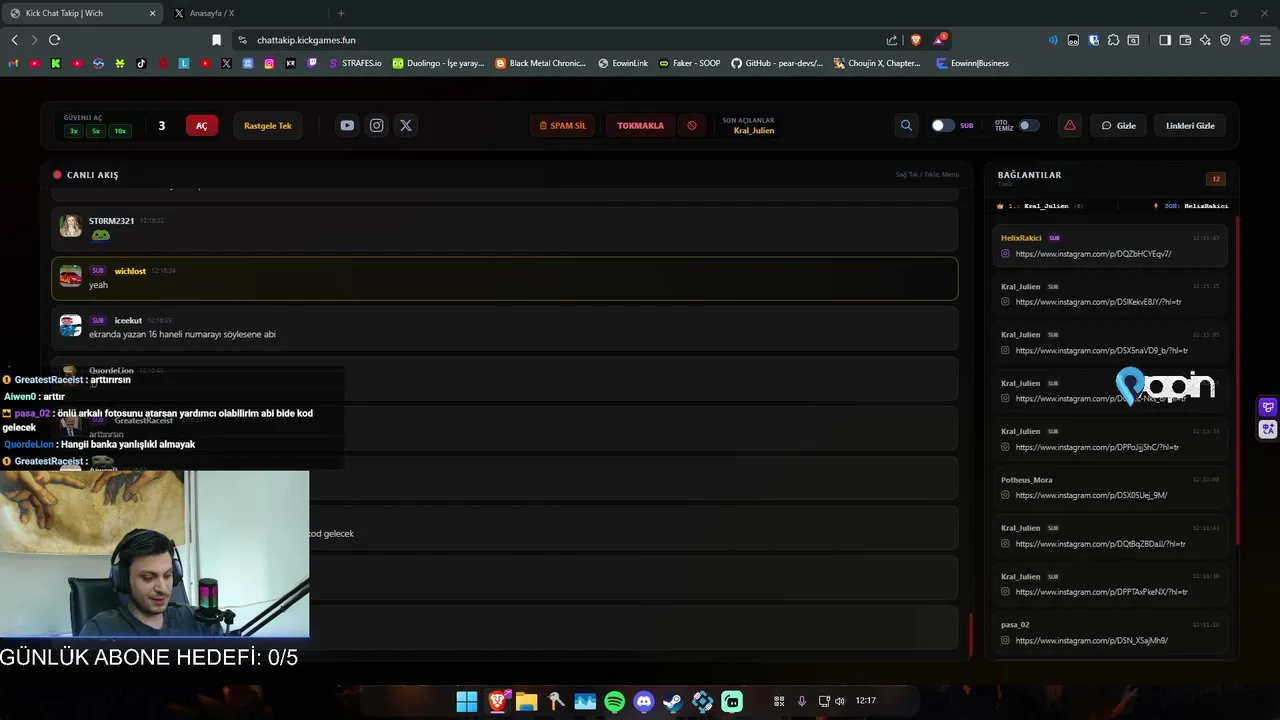This screenshot has height=720, width=1280.
Task: Go back in browser history
Action: 14,40
